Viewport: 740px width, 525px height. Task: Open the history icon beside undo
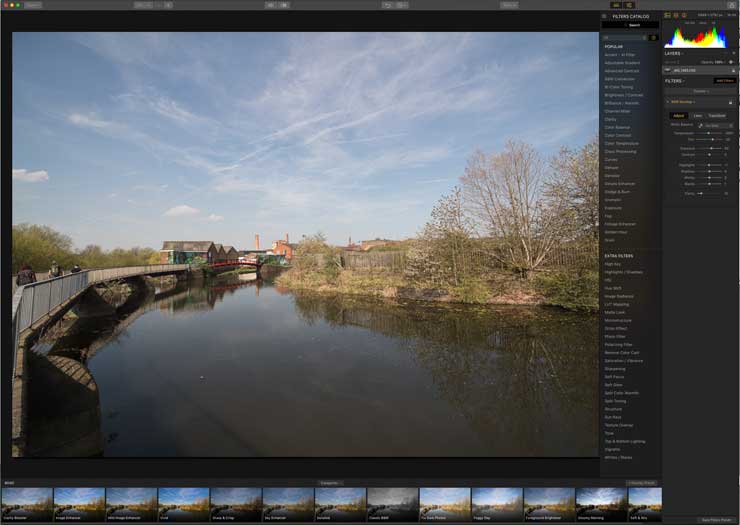point(402,5)
